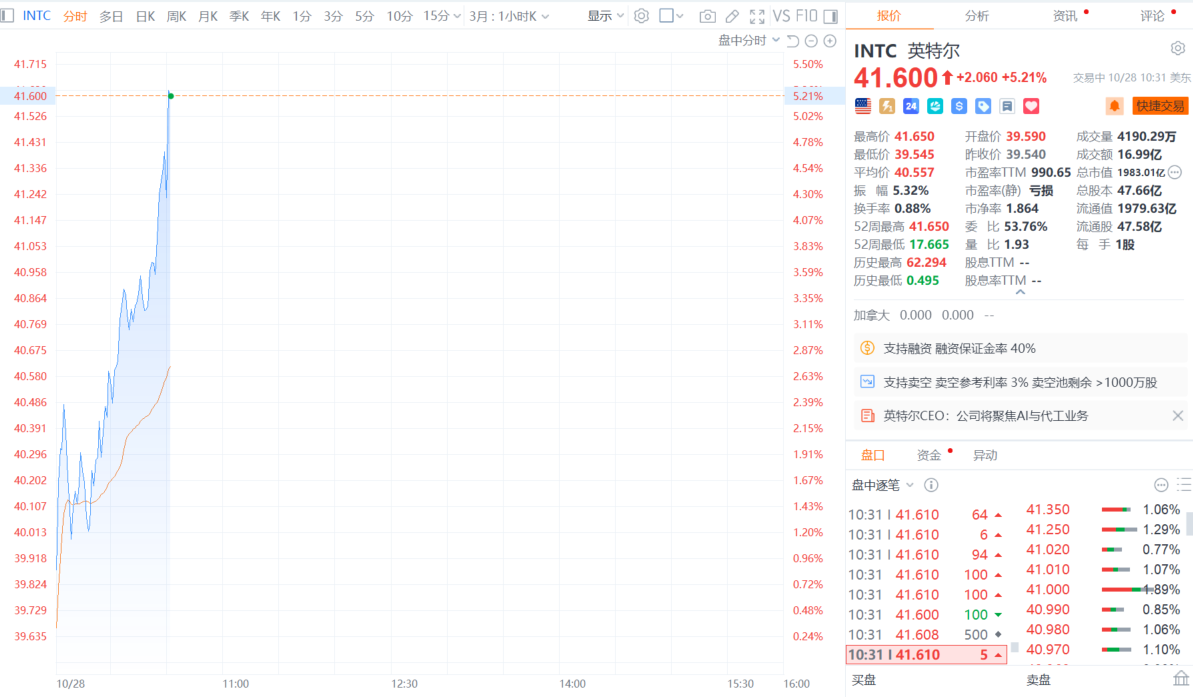Click the 快捷交易 quick trade button
1193x697 pixels.
click(x=1160, y=106)
